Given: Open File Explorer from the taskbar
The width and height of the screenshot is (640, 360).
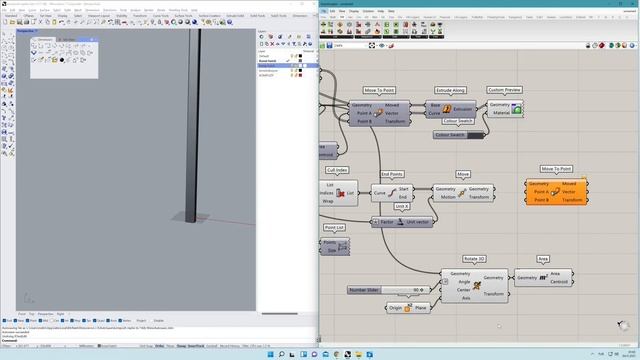Looking at the screenshot, I should coord(358,354).
